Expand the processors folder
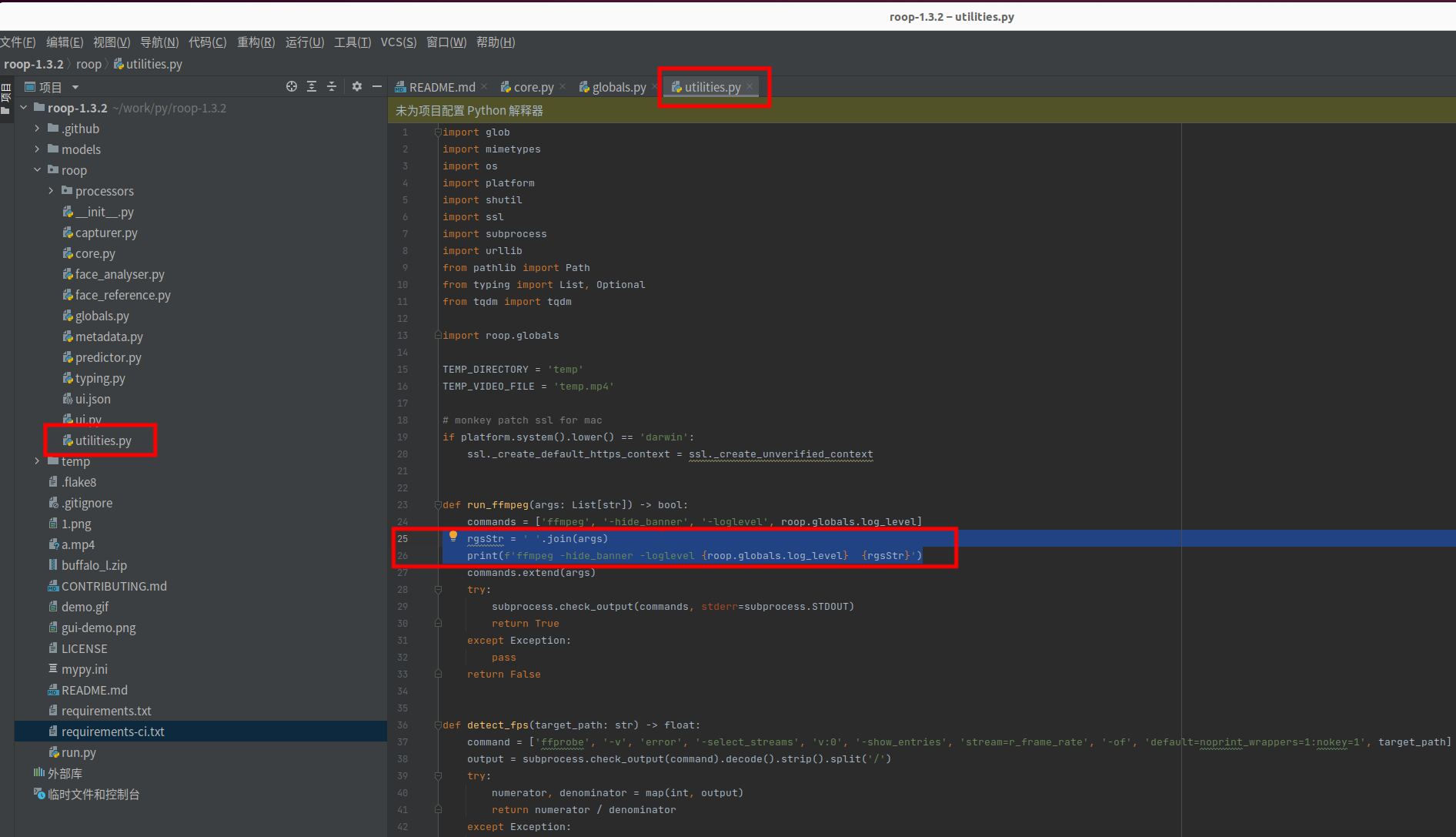Viewport: 1456px width, 837px height. (x=51, y=191)
